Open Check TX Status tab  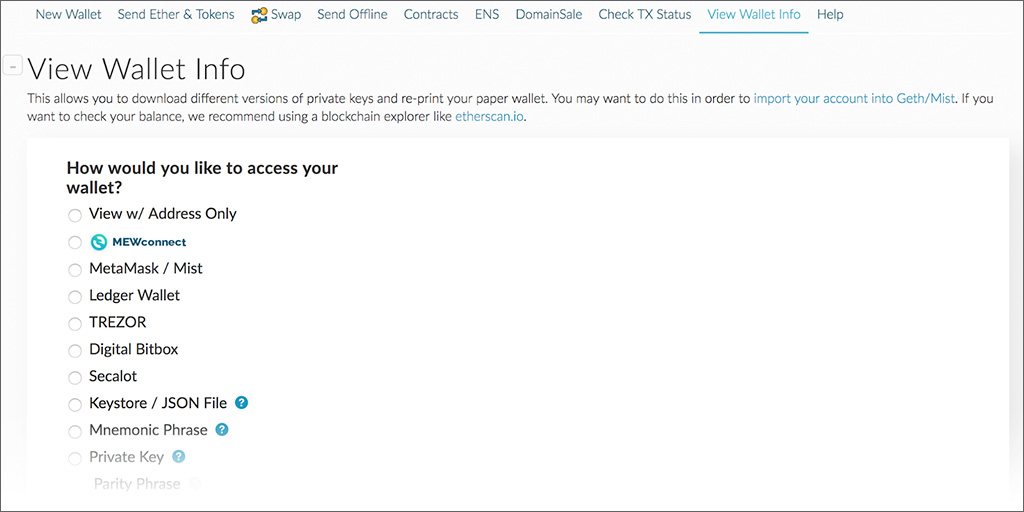click(645, 14)
